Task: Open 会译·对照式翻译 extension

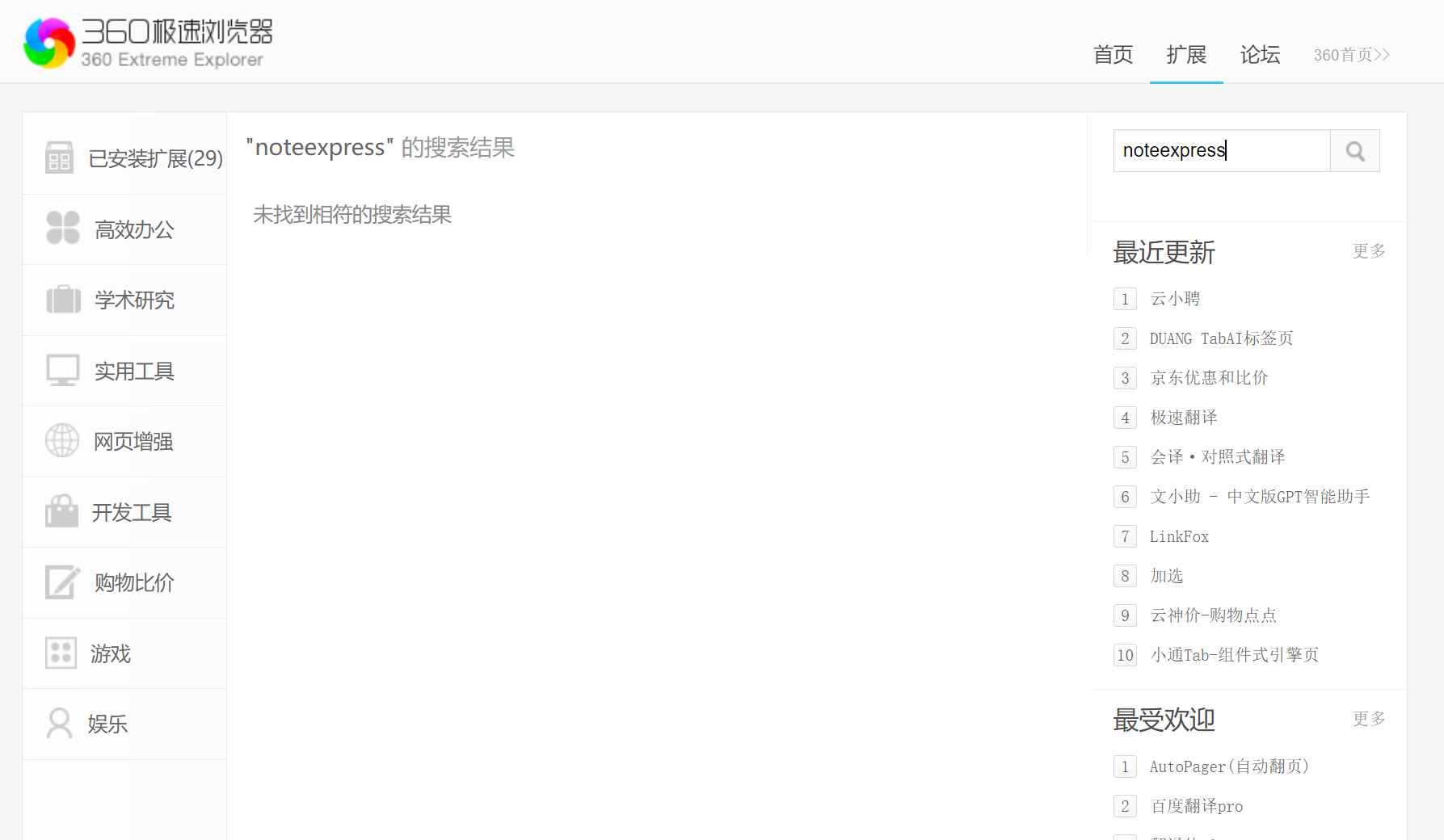Action: click(x=1217, y=457)
